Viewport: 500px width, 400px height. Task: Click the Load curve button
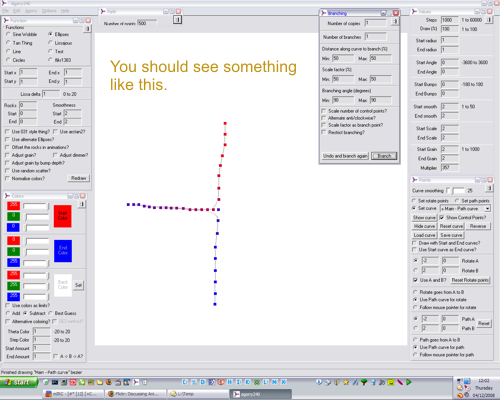click(x=424, y=235)
